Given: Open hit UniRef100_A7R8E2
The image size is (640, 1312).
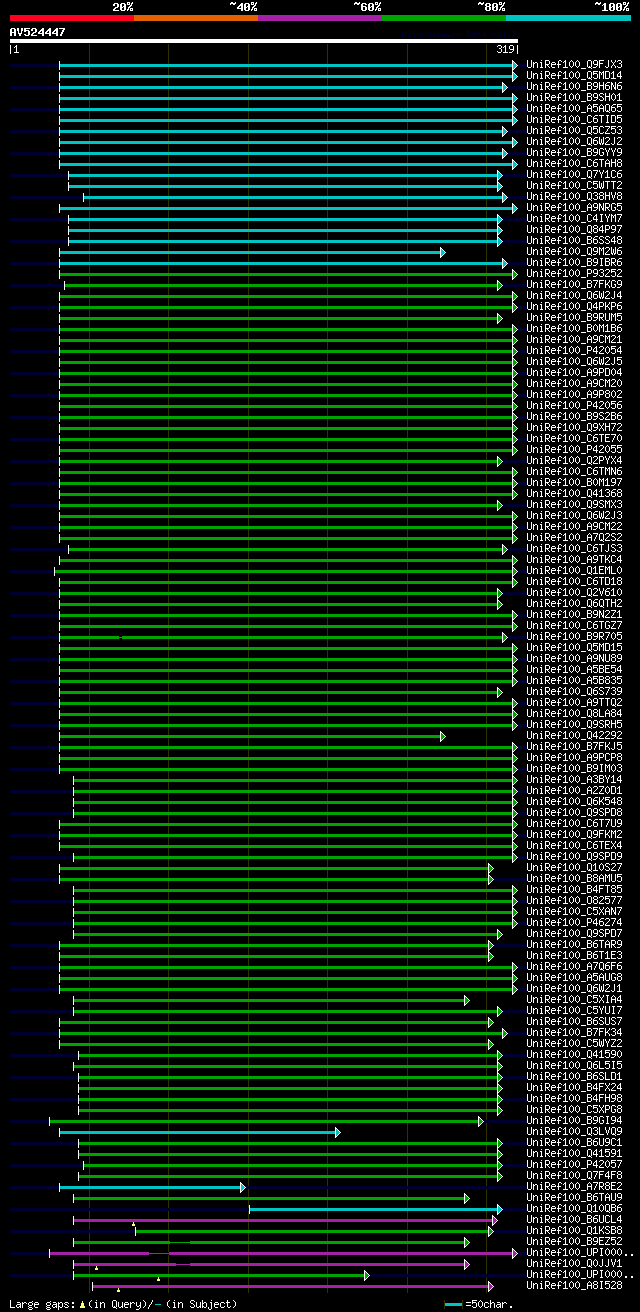Looking at the screenshot, I should click(x=575, y=1186).
